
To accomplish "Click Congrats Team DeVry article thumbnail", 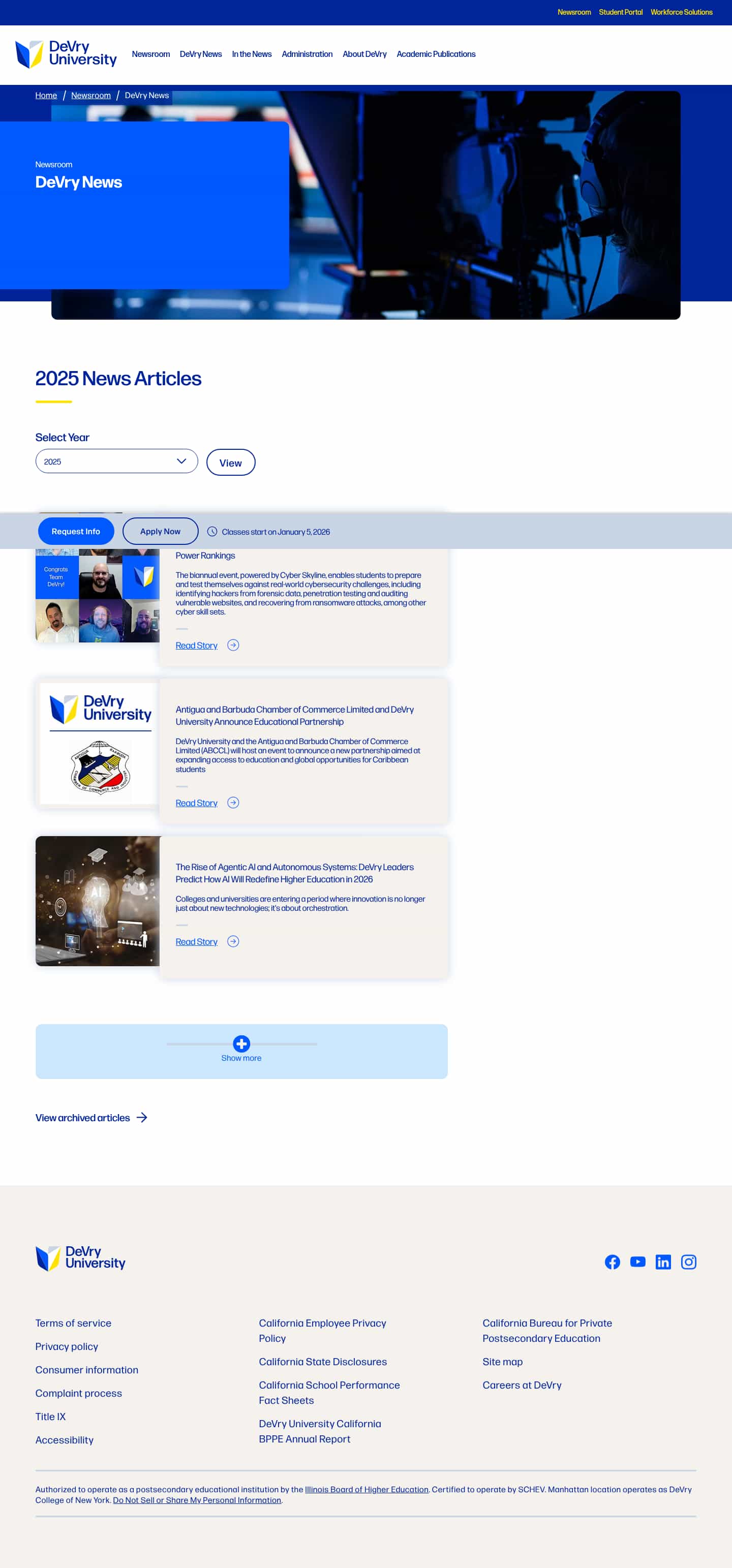I will (x=98, y=595).
